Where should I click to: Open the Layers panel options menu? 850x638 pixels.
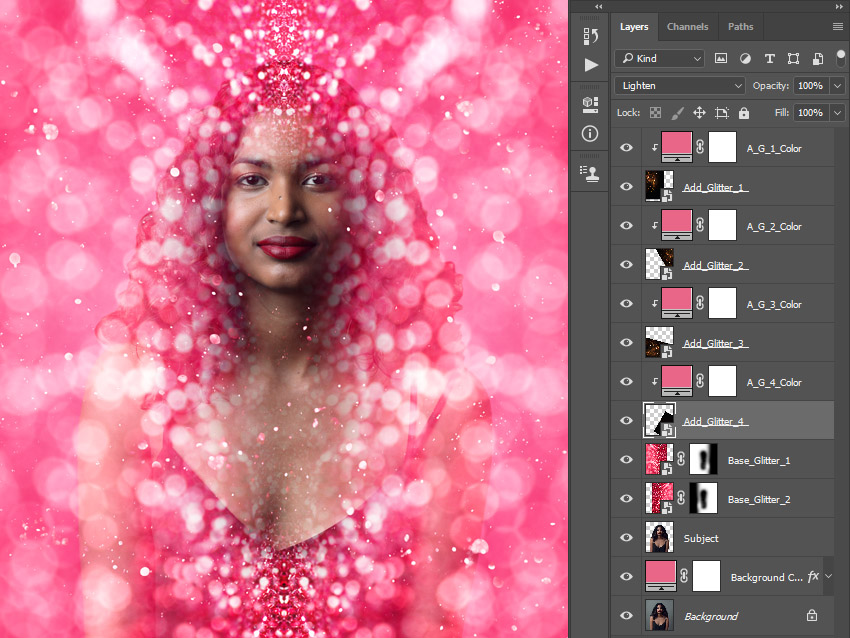click(838, 27)
